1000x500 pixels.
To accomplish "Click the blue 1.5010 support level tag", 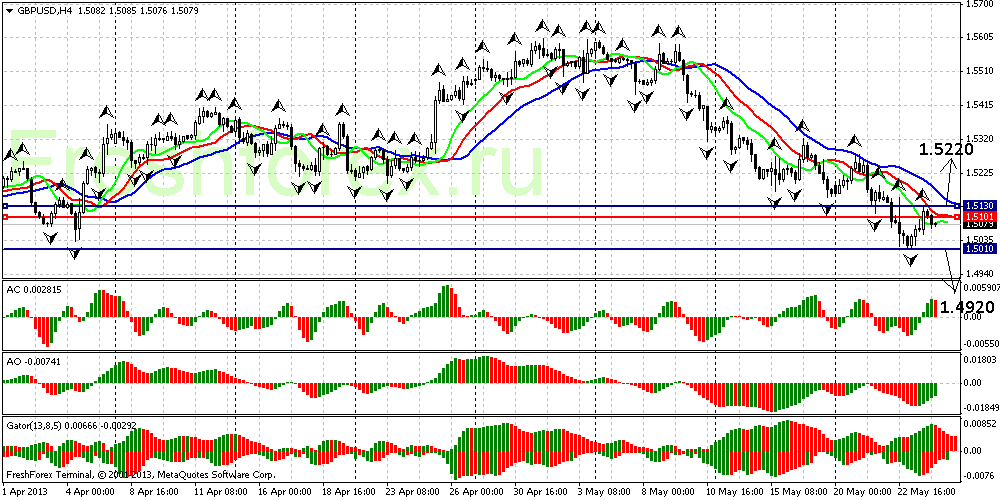I will (x=979, y=248).
